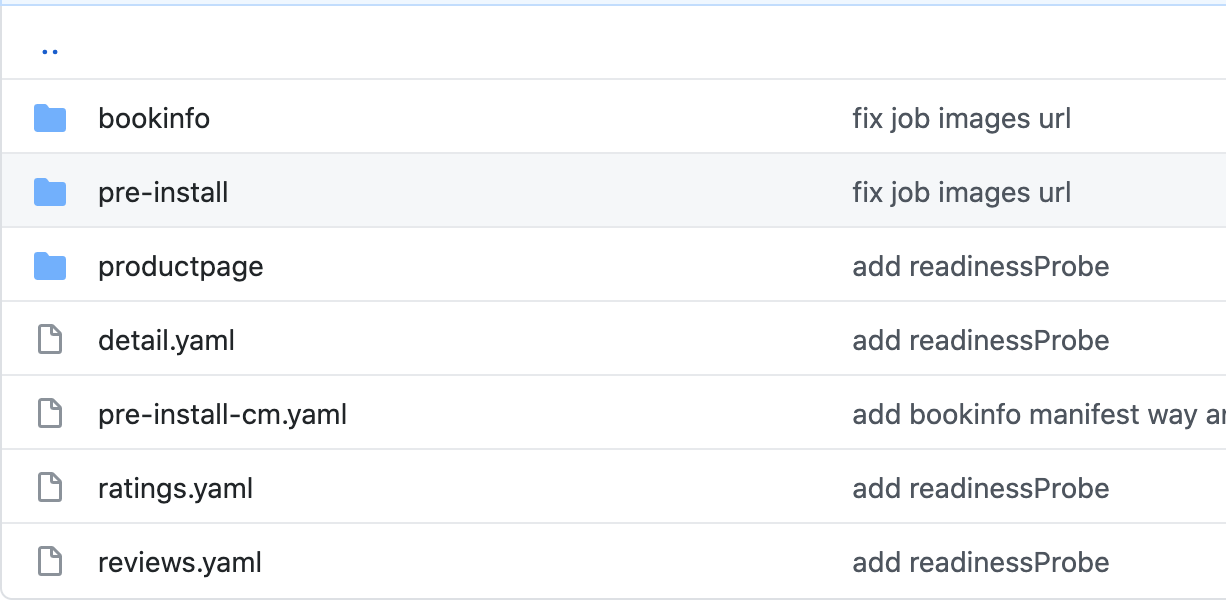Click the ratings.yaml file icon

[50, 488]
